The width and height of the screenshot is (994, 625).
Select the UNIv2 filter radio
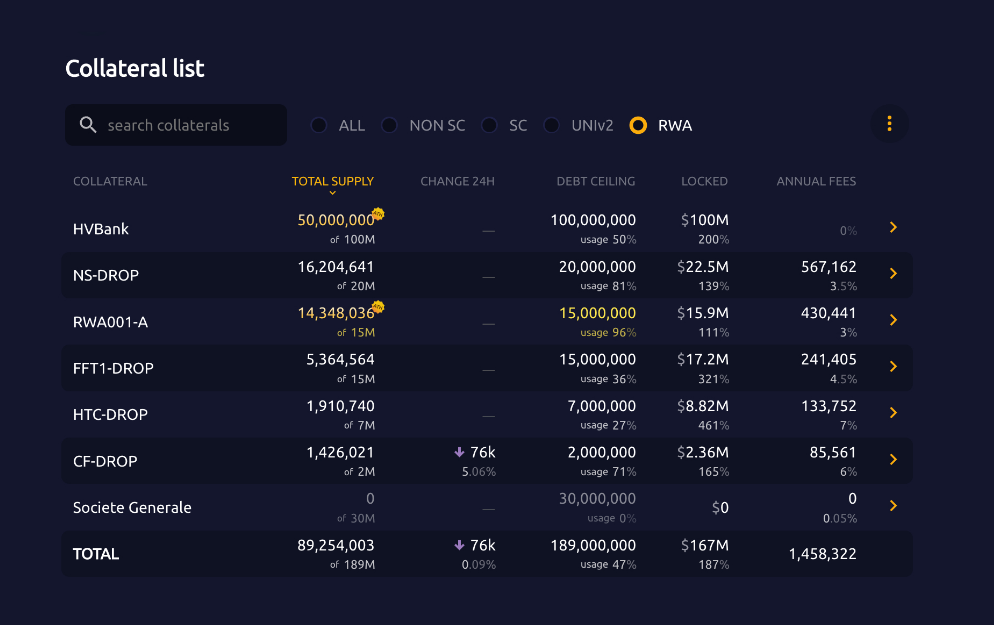click(x=552, y=126)
